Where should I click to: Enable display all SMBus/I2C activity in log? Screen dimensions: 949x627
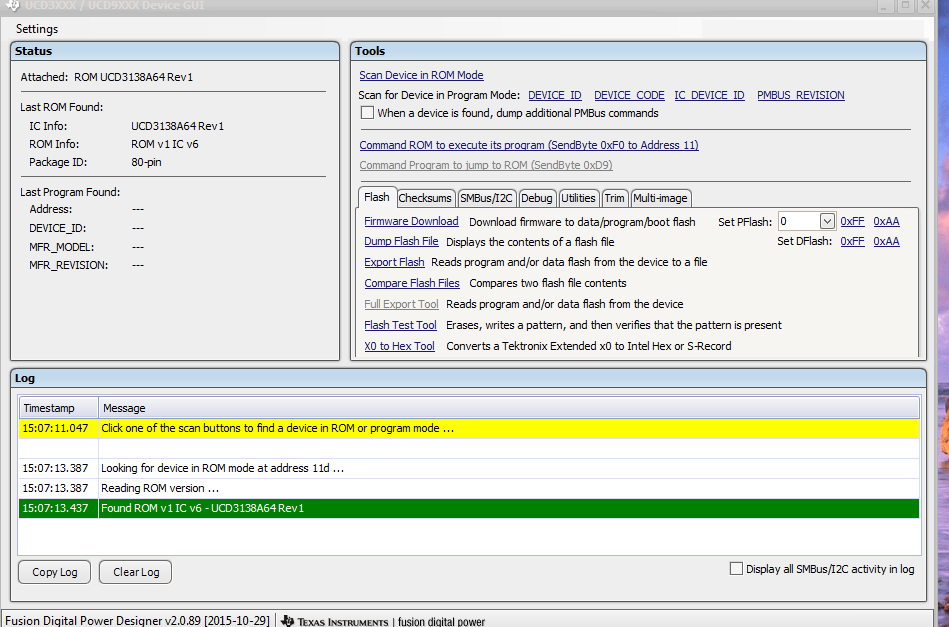pyautogui.click(x=736, y=569)
